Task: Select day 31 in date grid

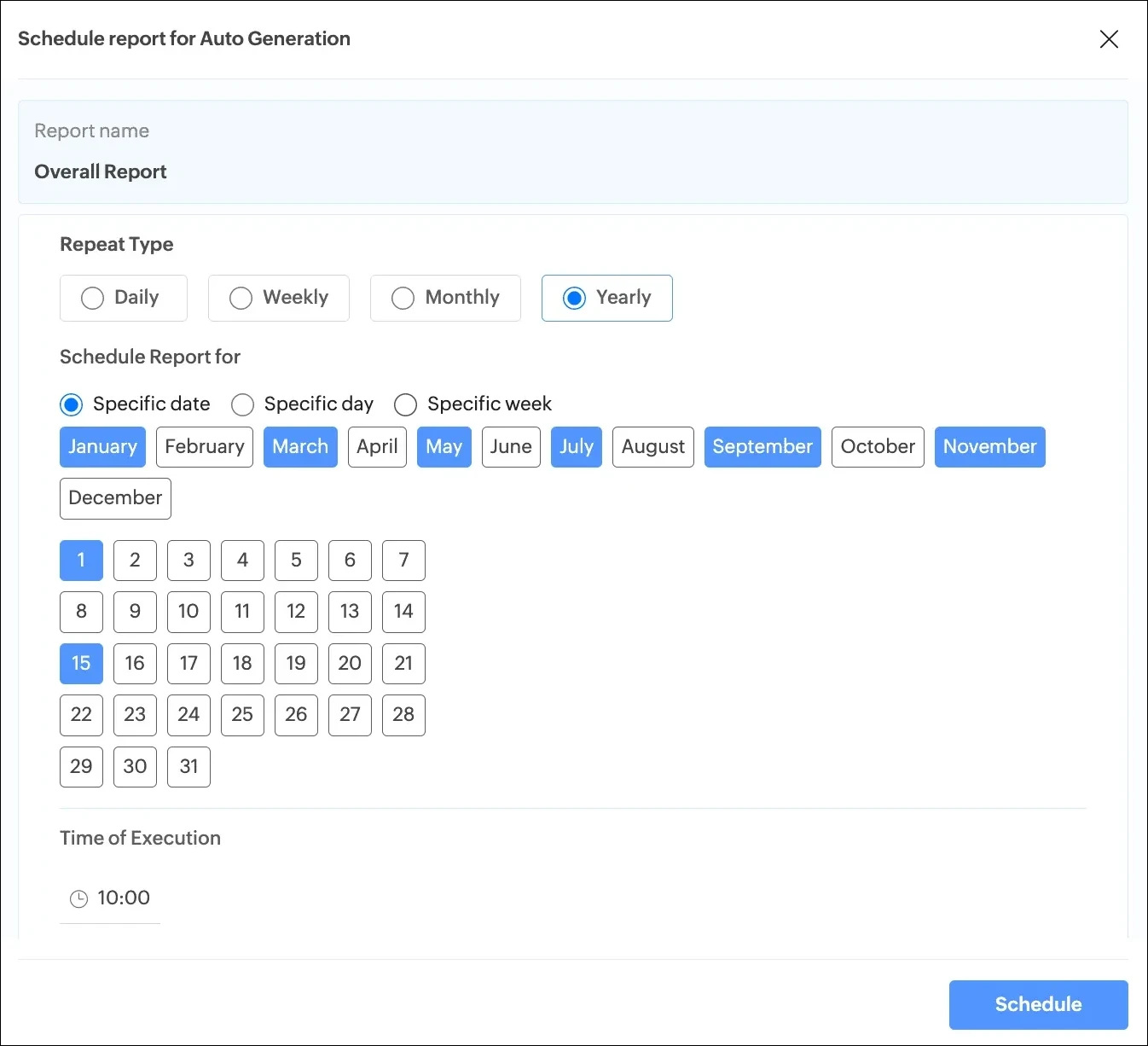Action: coord(188,767)
